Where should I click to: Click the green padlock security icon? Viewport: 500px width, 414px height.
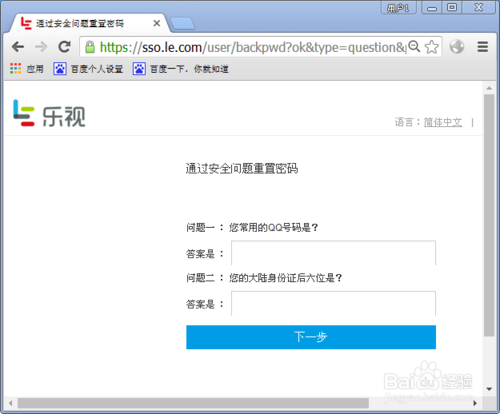pyautogui.click(x=90, y=47)
